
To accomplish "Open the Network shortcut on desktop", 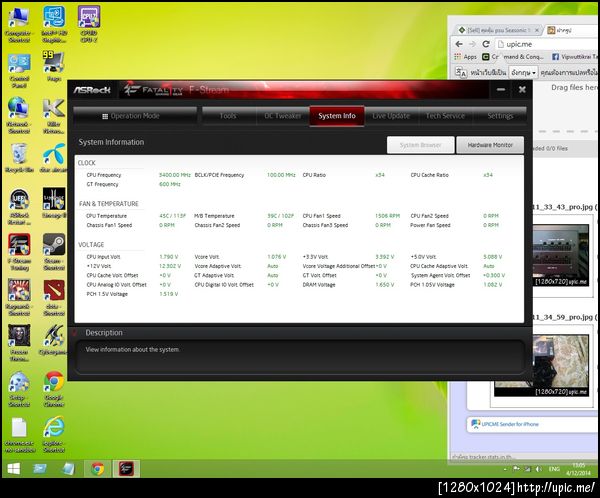I will click(x=19, y=116).
